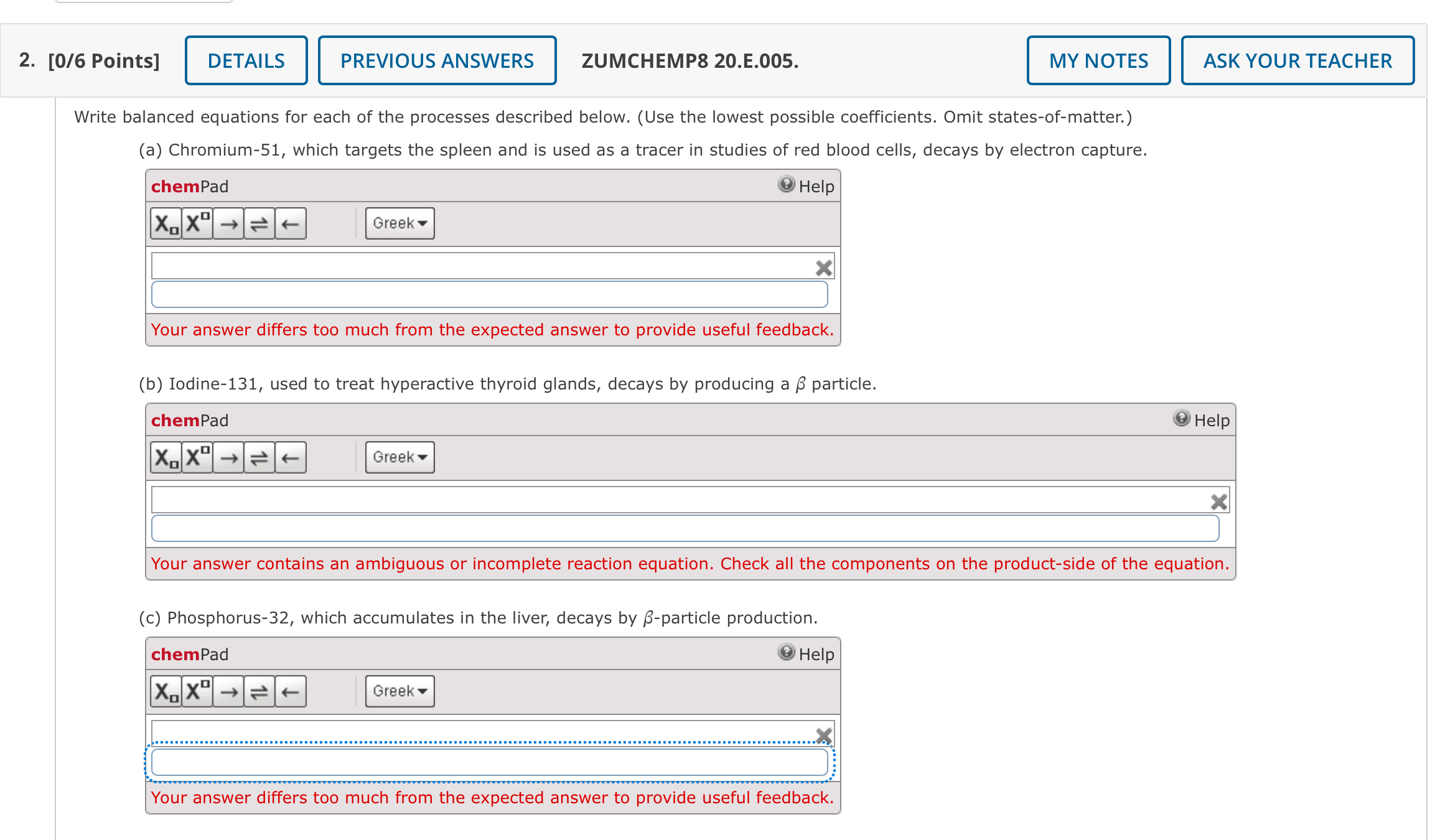Viewport: 1435px width, 840px height.
Task: Open MY NOTES
Action: pyautogui.click(x=1098, y=60)
